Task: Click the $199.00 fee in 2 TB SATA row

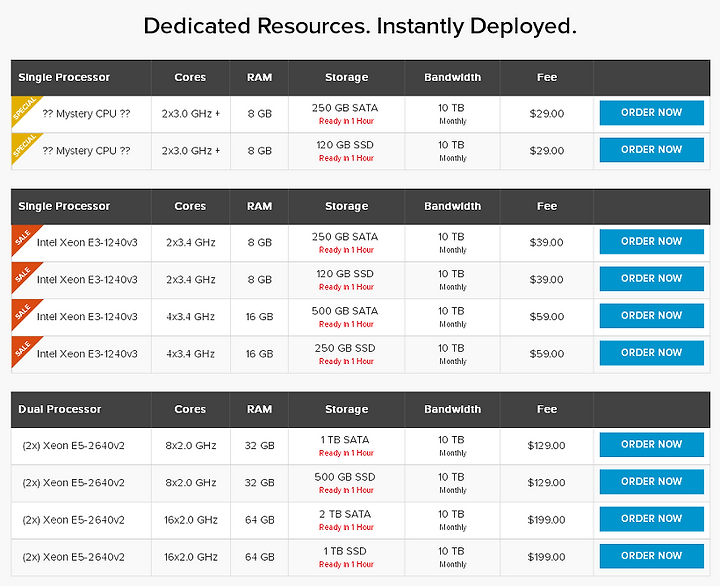Action: 546,520
